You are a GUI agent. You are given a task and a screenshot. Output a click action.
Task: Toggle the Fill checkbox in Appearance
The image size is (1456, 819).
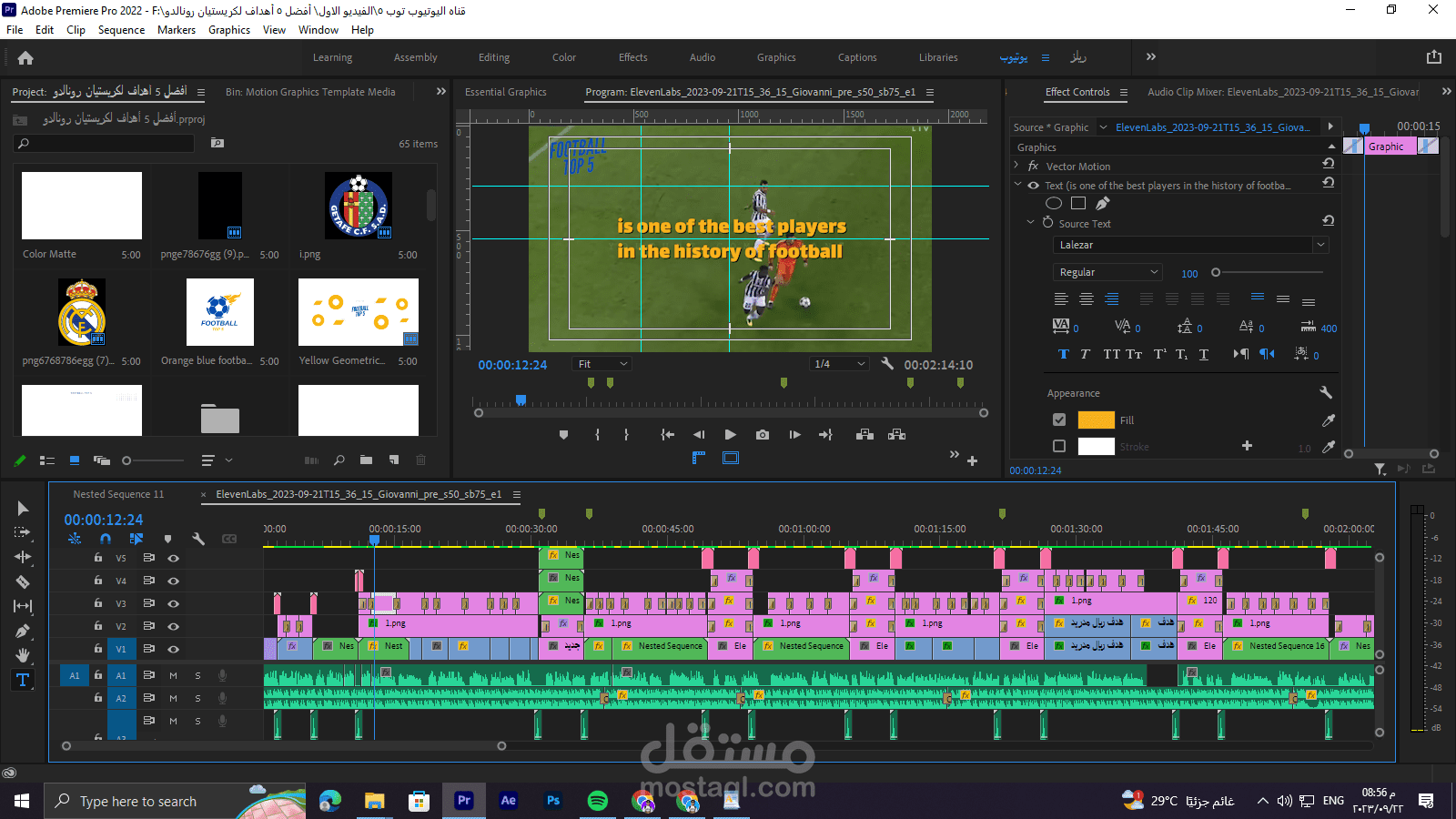coord(1059,420)
